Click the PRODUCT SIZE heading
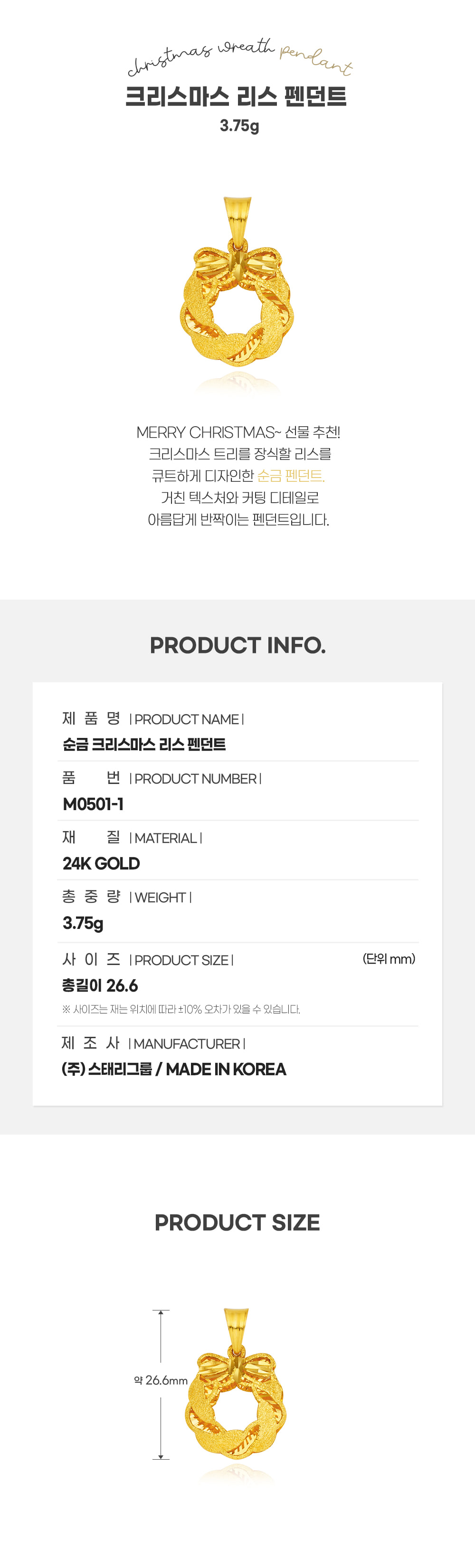Image resolution: width=475 pixels, height=1568 pixels. click(237, 1222)
